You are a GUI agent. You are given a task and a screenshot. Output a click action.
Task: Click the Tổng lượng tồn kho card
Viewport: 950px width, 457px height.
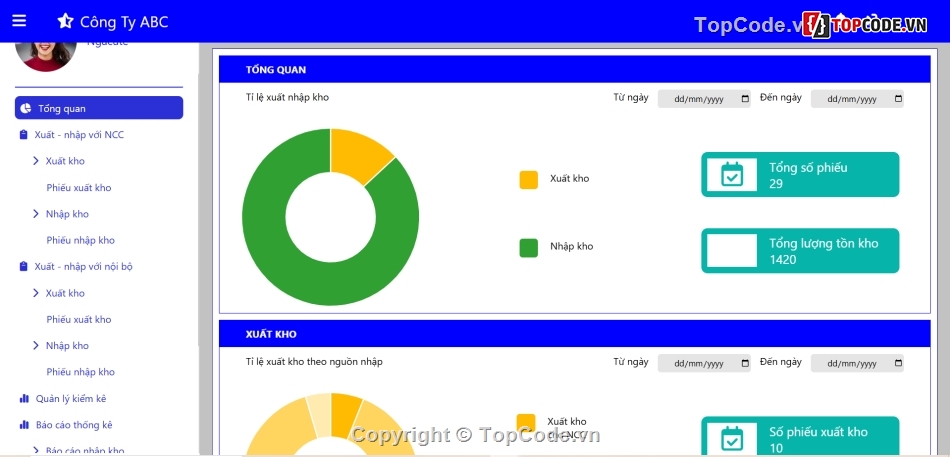pyautogui.click(x=800, y=250)
